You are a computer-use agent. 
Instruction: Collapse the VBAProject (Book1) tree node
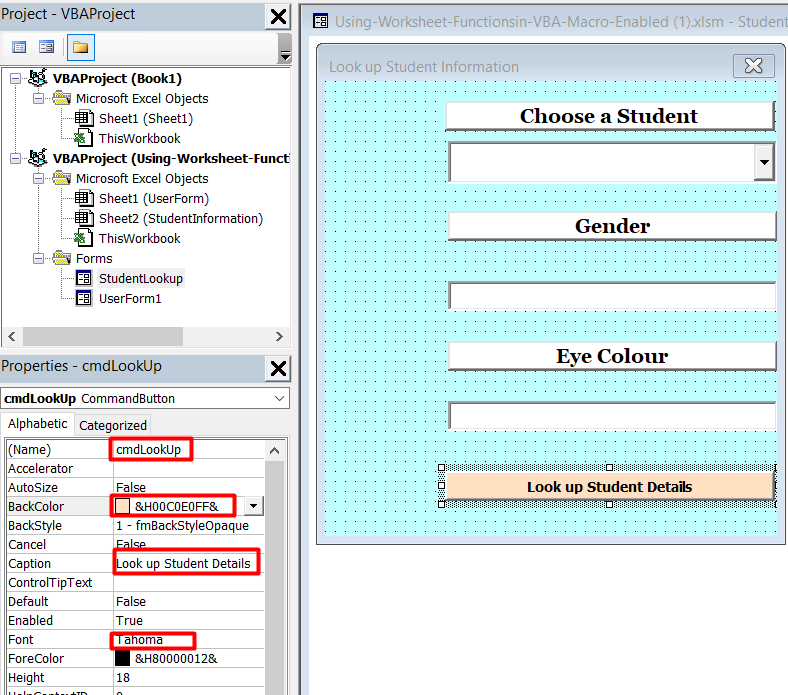click(x=16, y=79)
